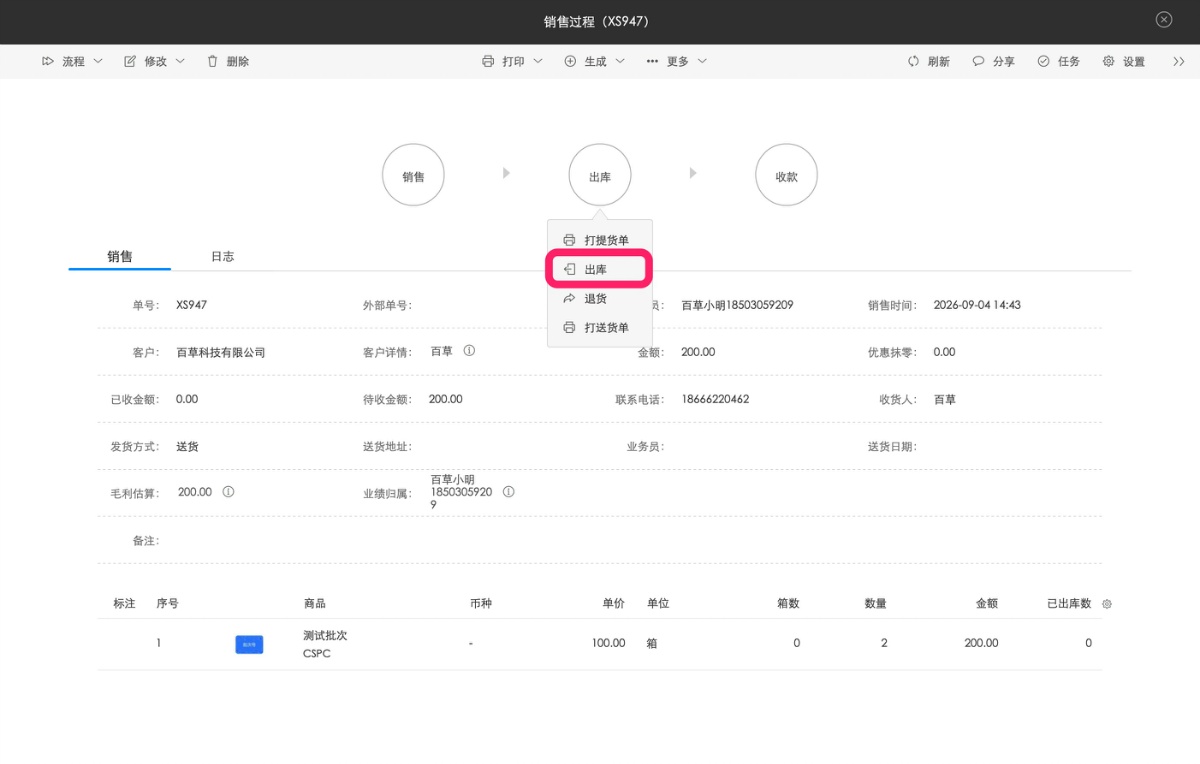
Task: Click order number XS947 value
Action: (x=191, y=305)
